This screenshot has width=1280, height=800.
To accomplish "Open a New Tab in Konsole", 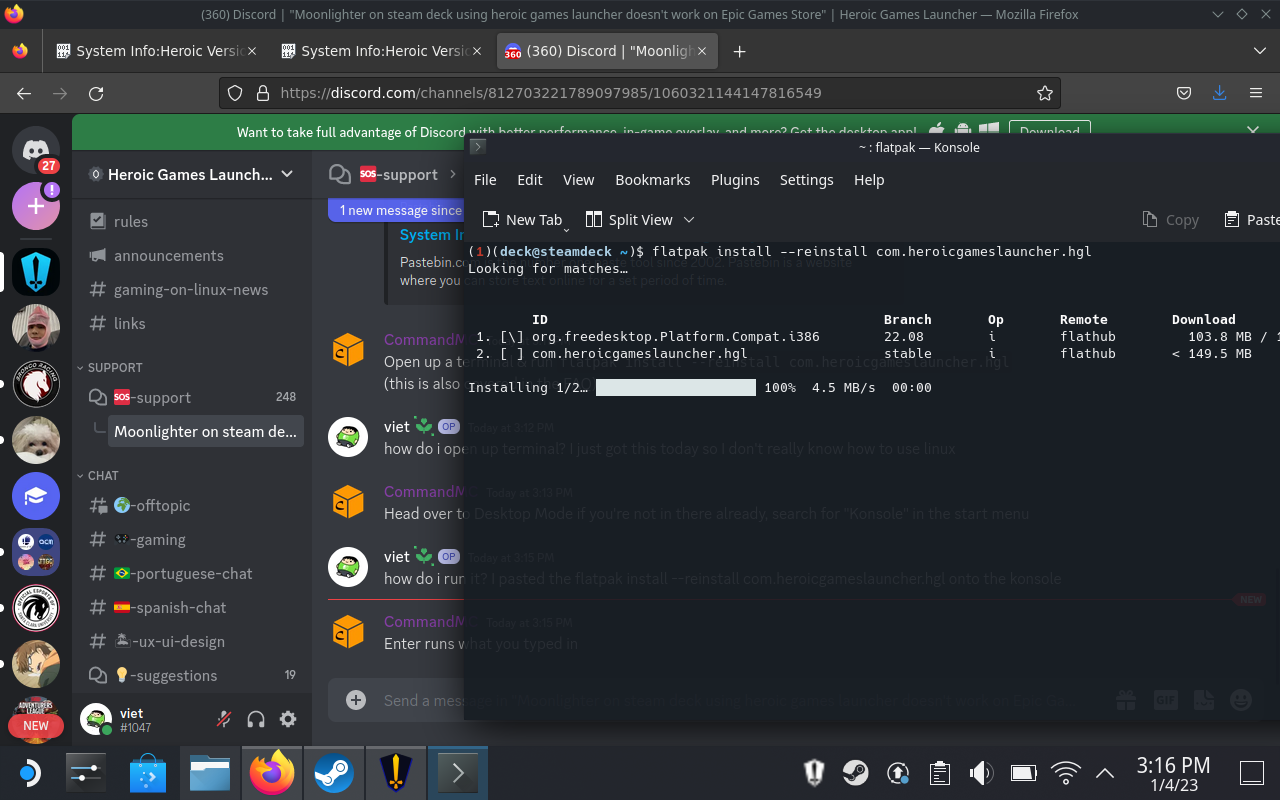I will click(x=524, y=219).
